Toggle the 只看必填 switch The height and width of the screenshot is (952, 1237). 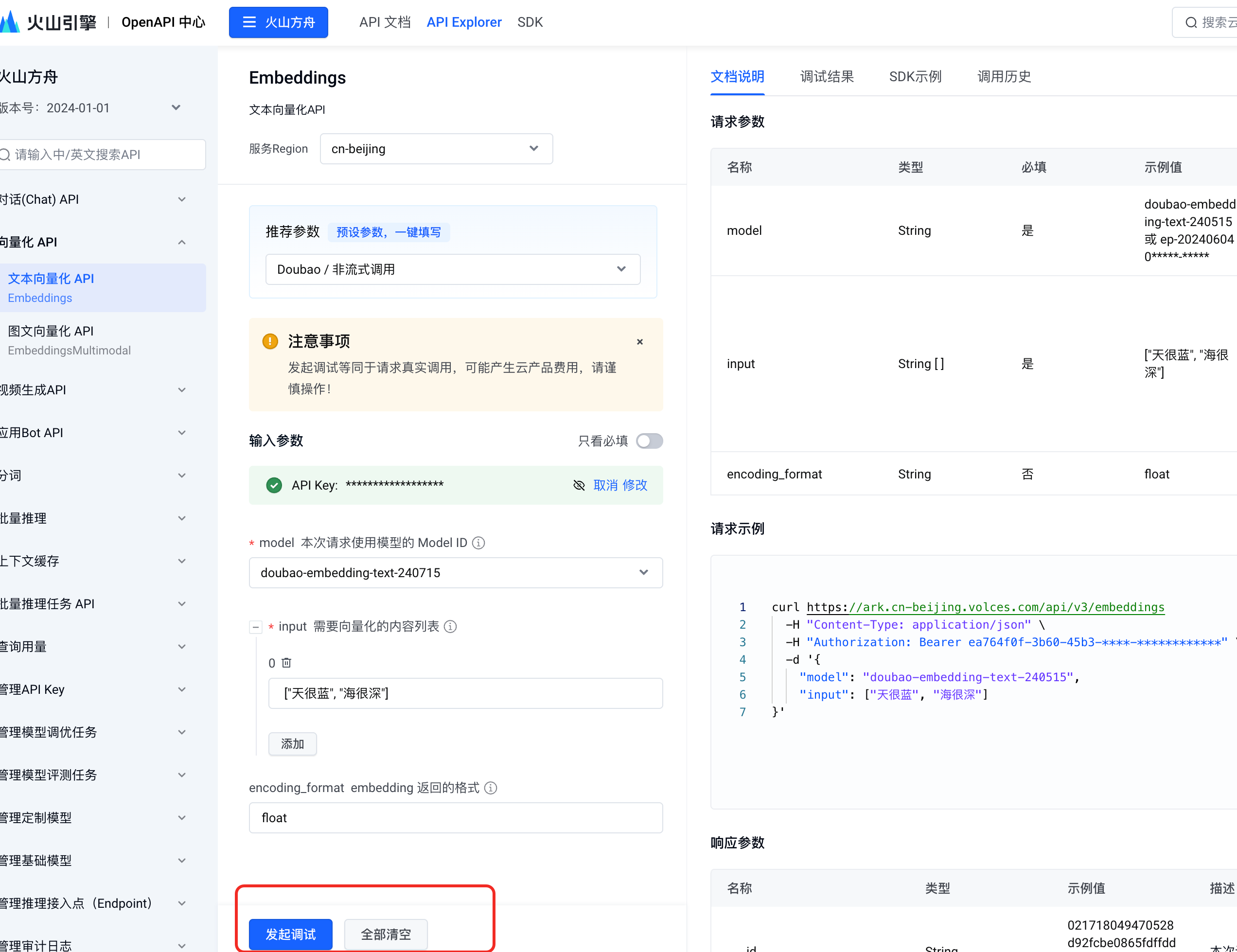click(x=649, y=441)
